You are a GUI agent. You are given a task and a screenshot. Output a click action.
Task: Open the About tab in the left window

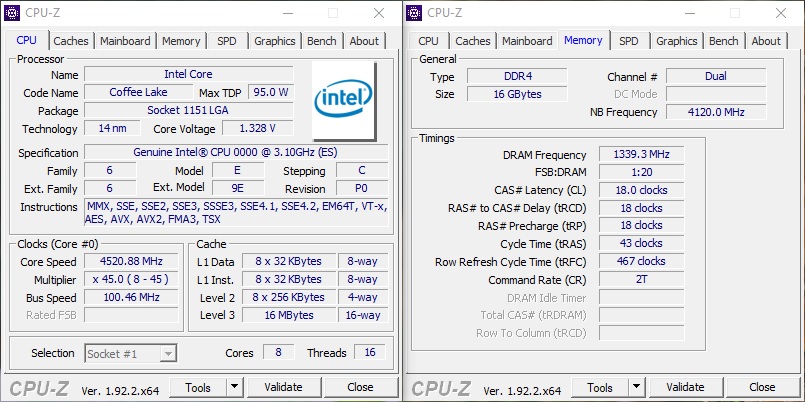364,41
